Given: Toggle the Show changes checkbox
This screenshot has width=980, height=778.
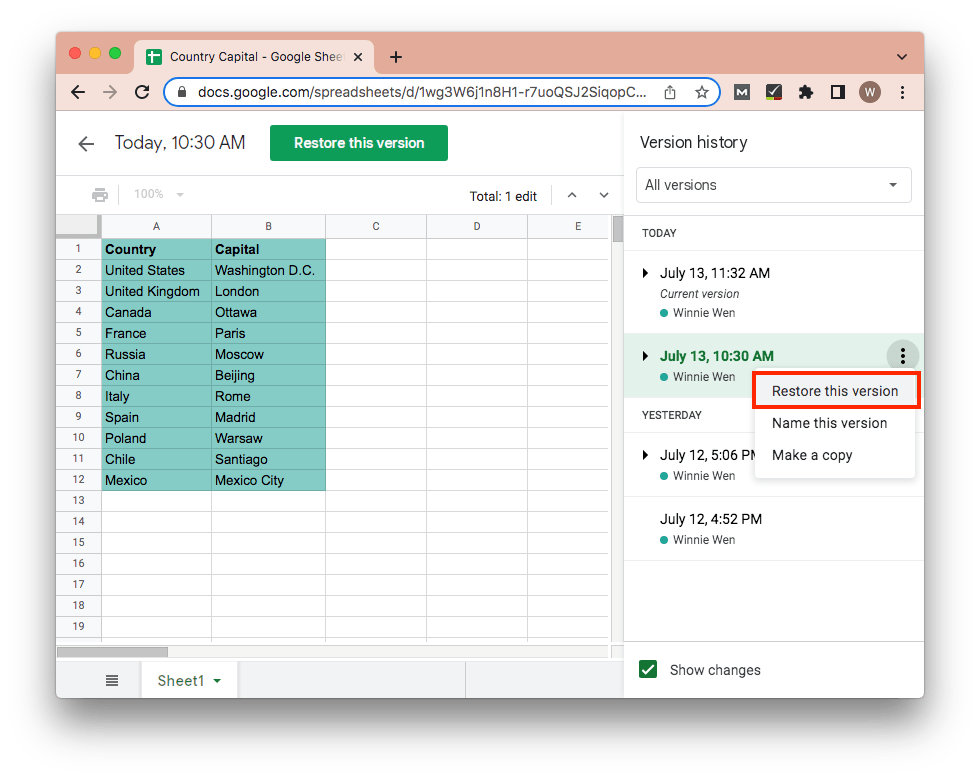Looking at the screenshot, I should click(x=648, y=670).
